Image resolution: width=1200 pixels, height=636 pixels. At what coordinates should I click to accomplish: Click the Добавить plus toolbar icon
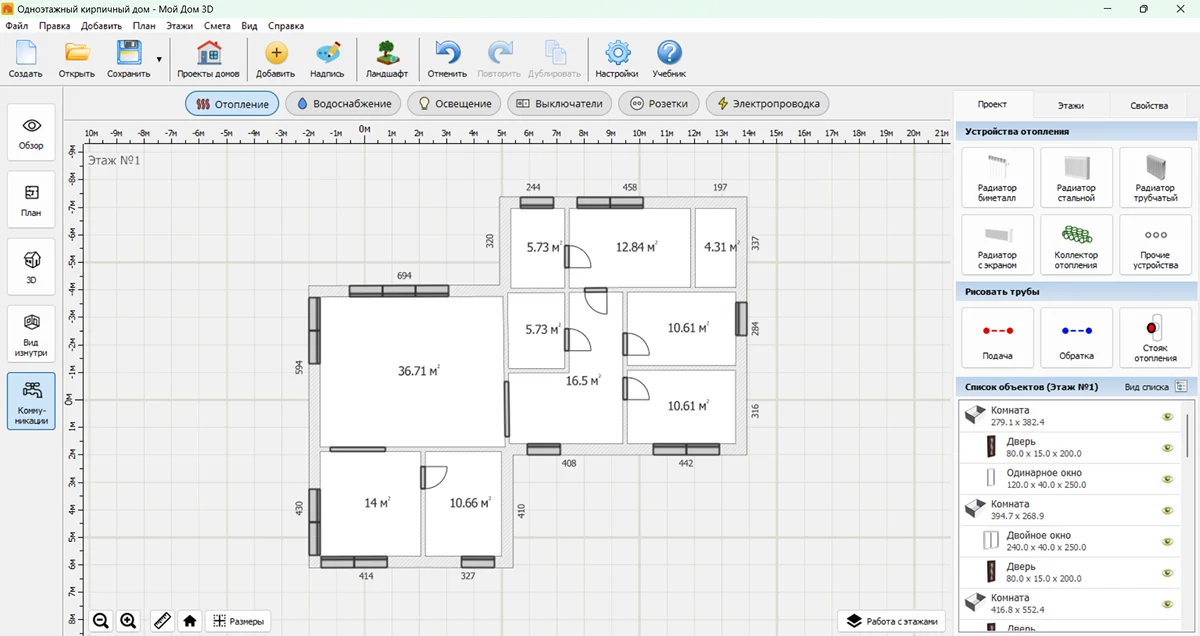(x=275, y=60)
